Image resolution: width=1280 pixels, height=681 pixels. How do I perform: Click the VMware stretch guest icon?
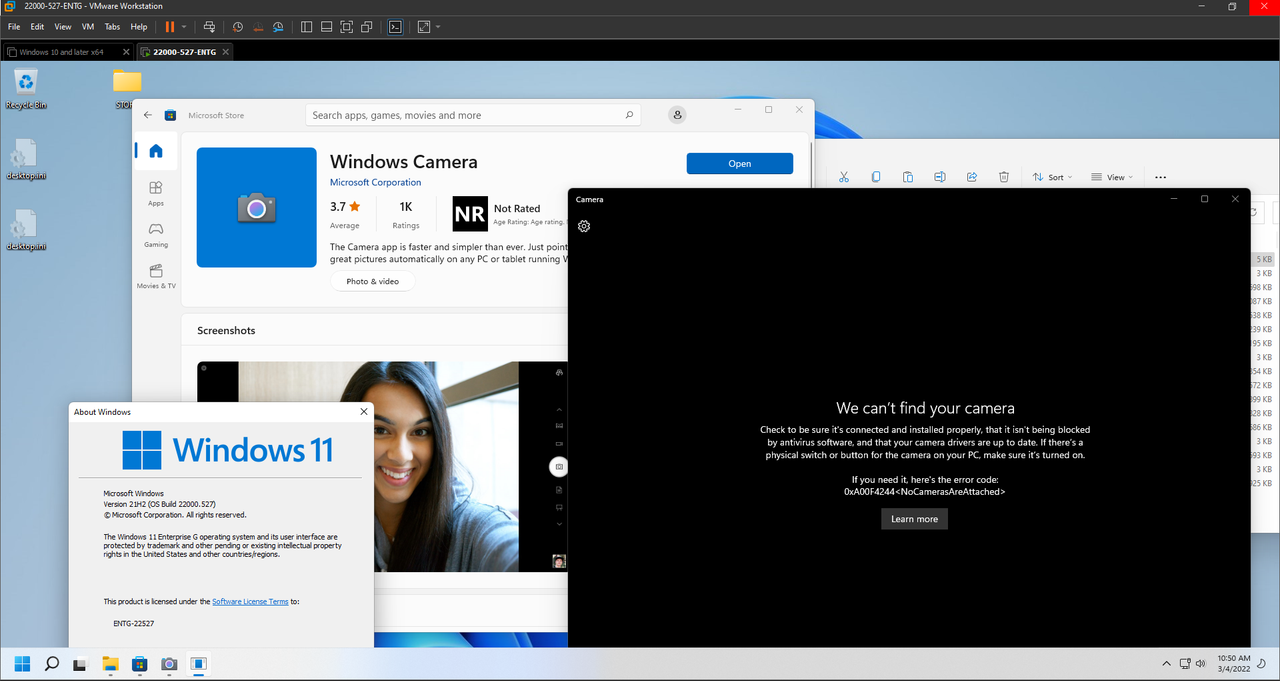(x=424, y=27)
